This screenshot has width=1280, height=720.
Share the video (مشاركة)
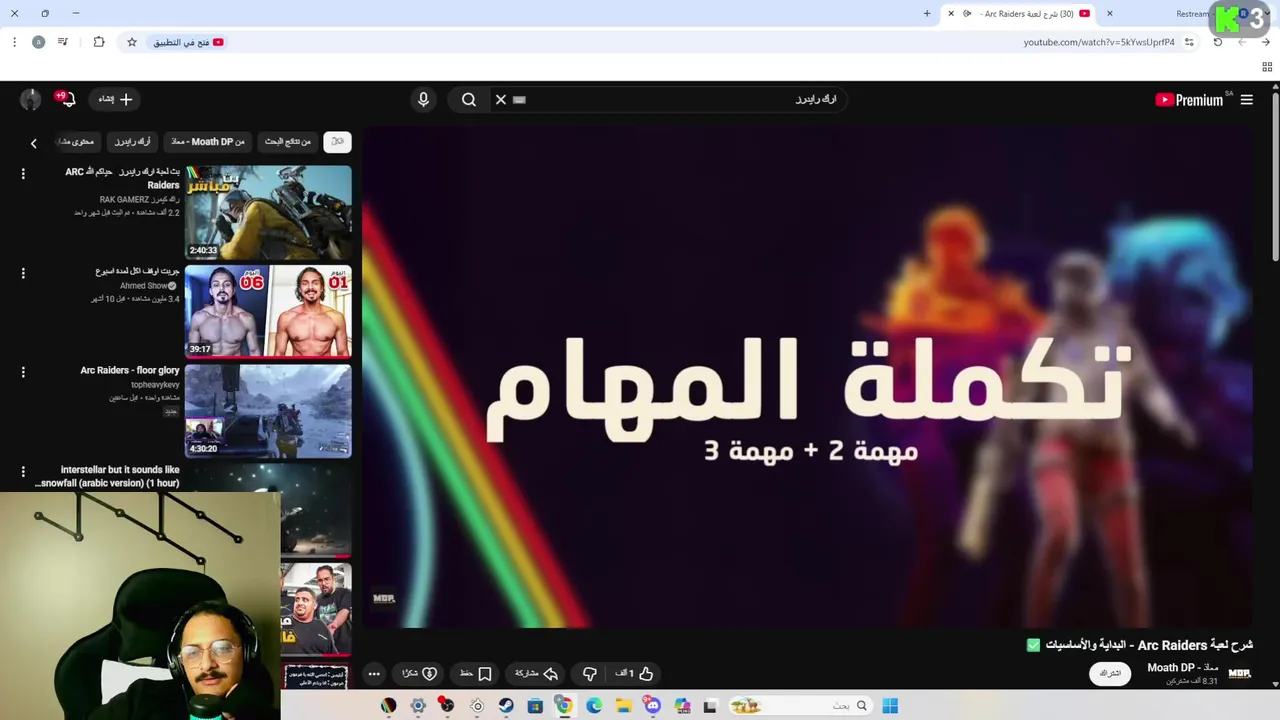click(536, 673)
